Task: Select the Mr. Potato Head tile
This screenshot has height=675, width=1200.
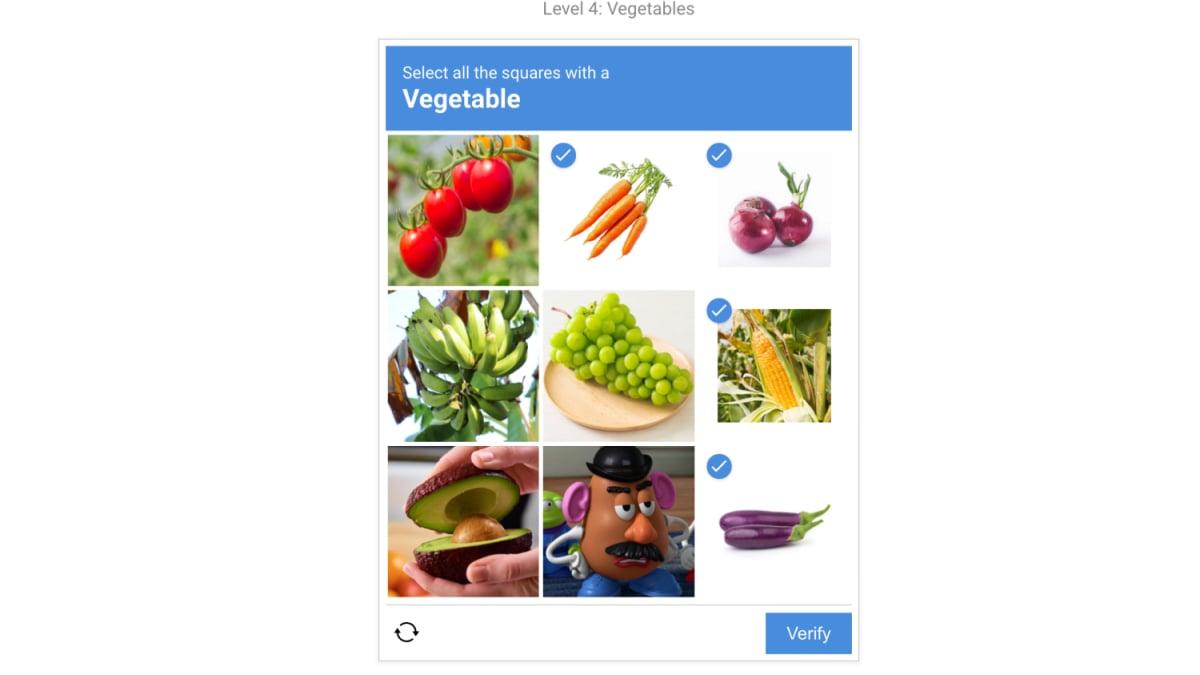Action: pyautogui.click(x=619, y=522)
